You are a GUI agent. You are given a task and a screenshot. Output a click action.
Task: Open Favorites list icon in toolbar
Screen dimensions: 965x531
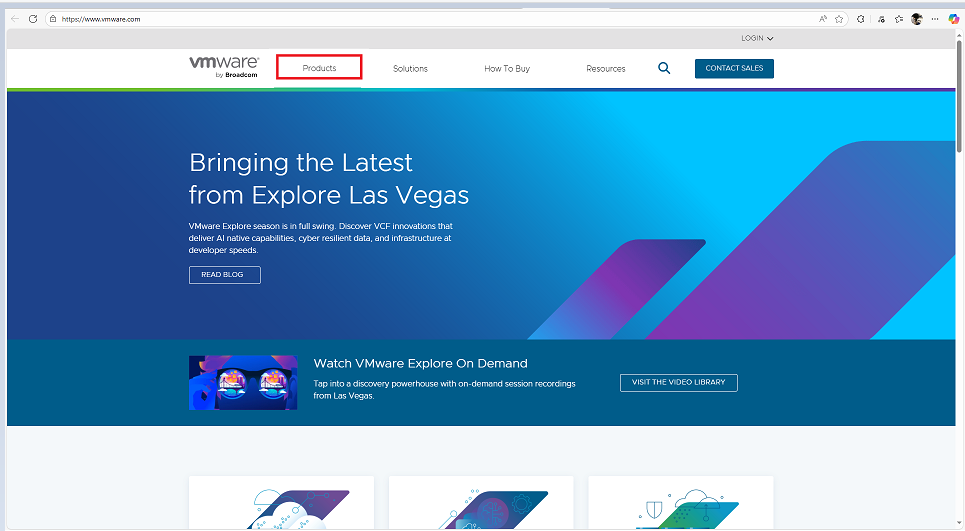coord(899,19)
